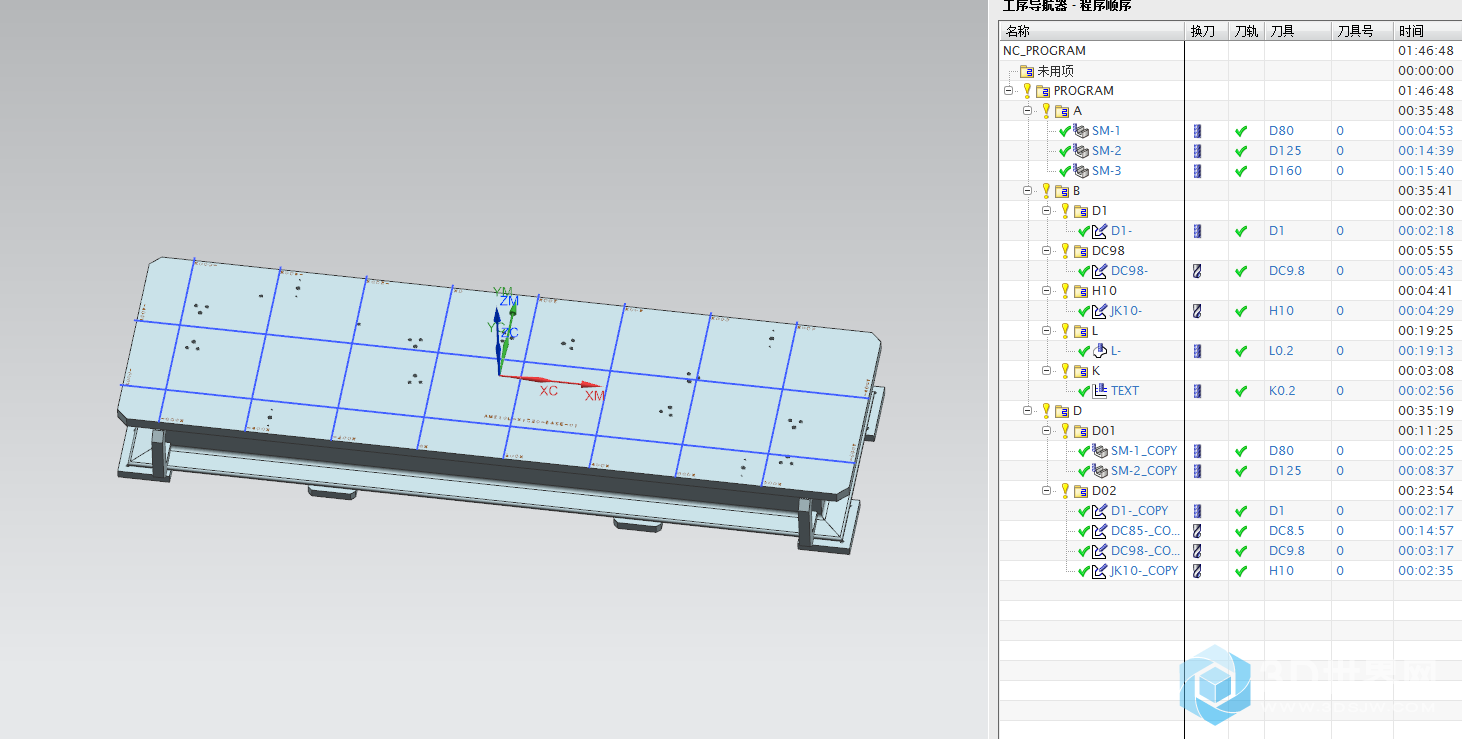Select the SM-1 operation icon
Image resolution: width=1462 pixels, height=739 pixels.
(x=1081, y=131)
